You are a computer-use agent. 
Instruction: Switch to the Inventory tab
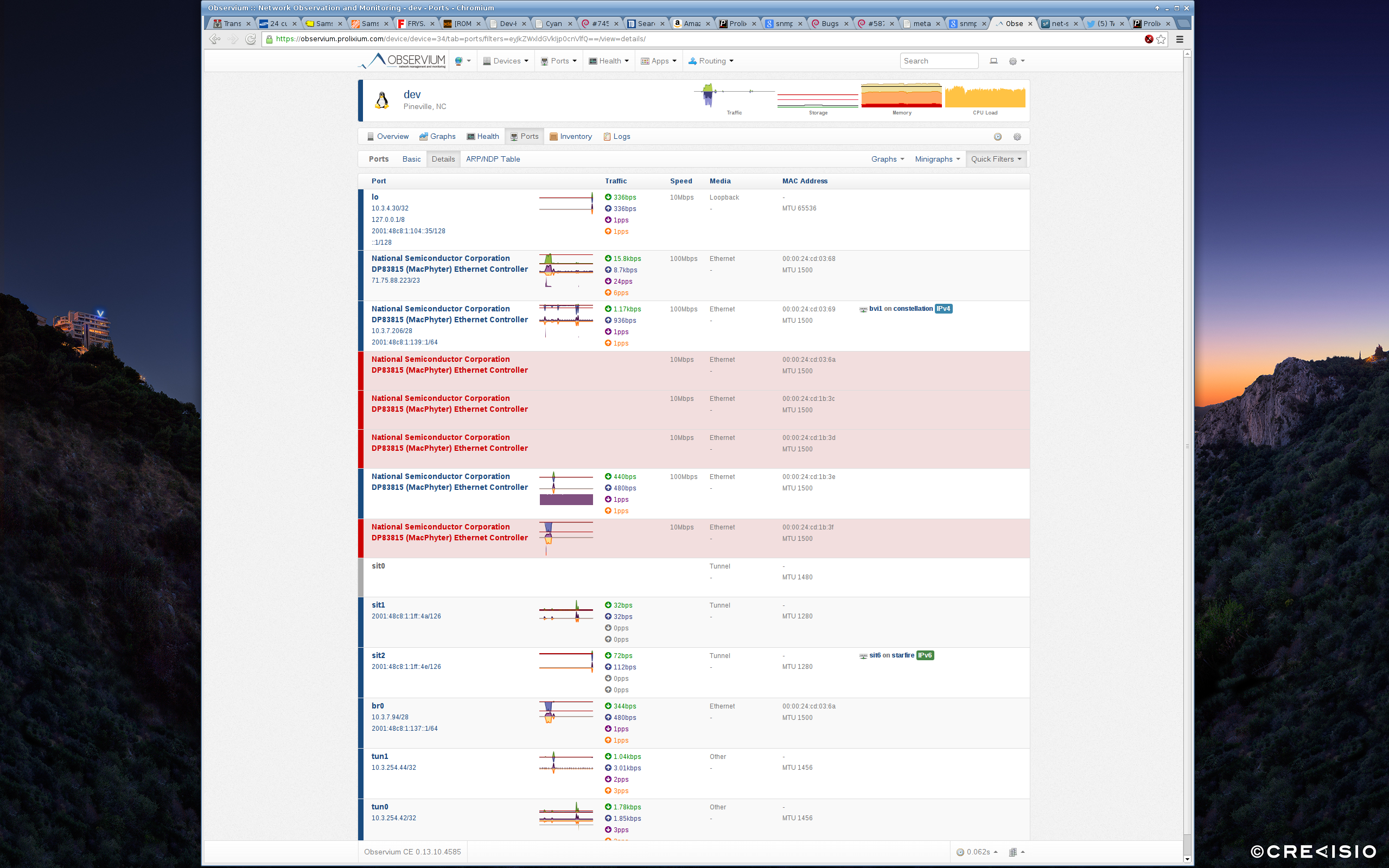[x=571, y=136]
